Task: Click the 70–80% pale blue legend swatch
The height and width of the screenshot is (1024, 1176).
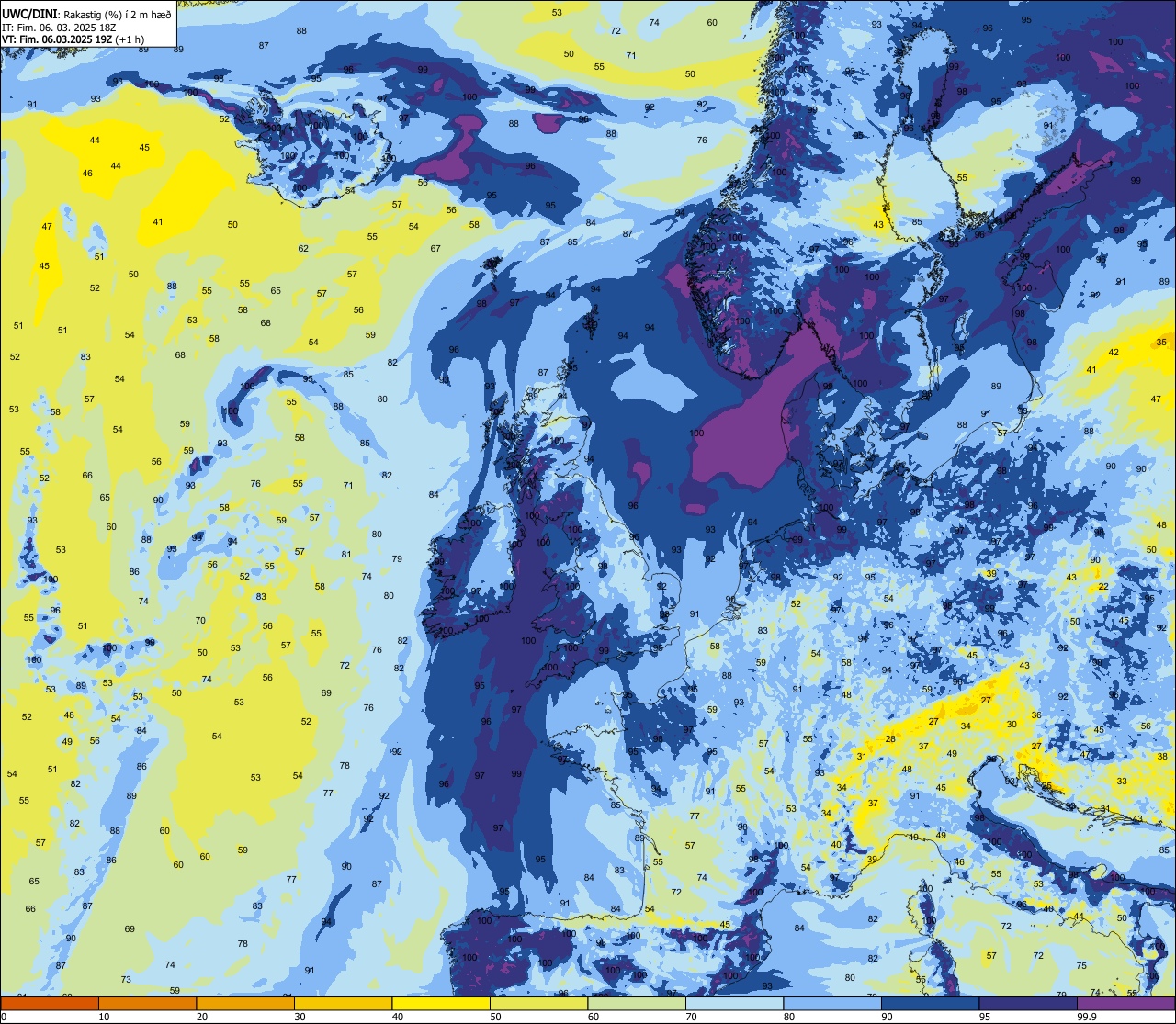Action: [x=734, y=1004]
